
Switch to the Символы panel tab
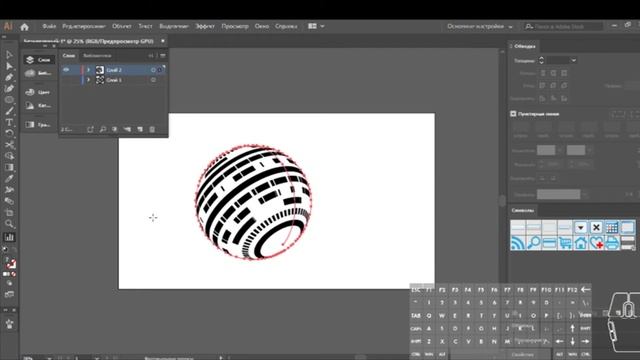click(522, 211)
